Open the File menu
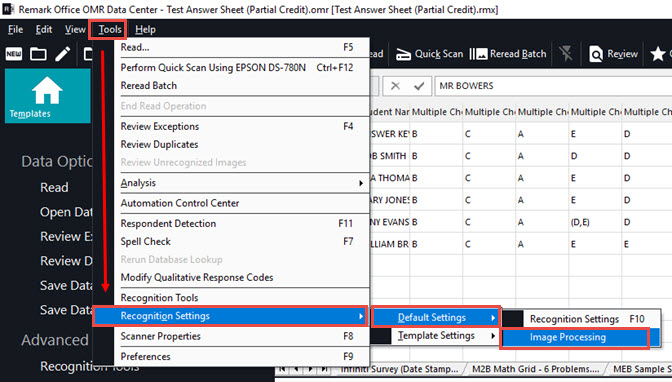Screen dimensions: 672x382 tap(15, 30)
